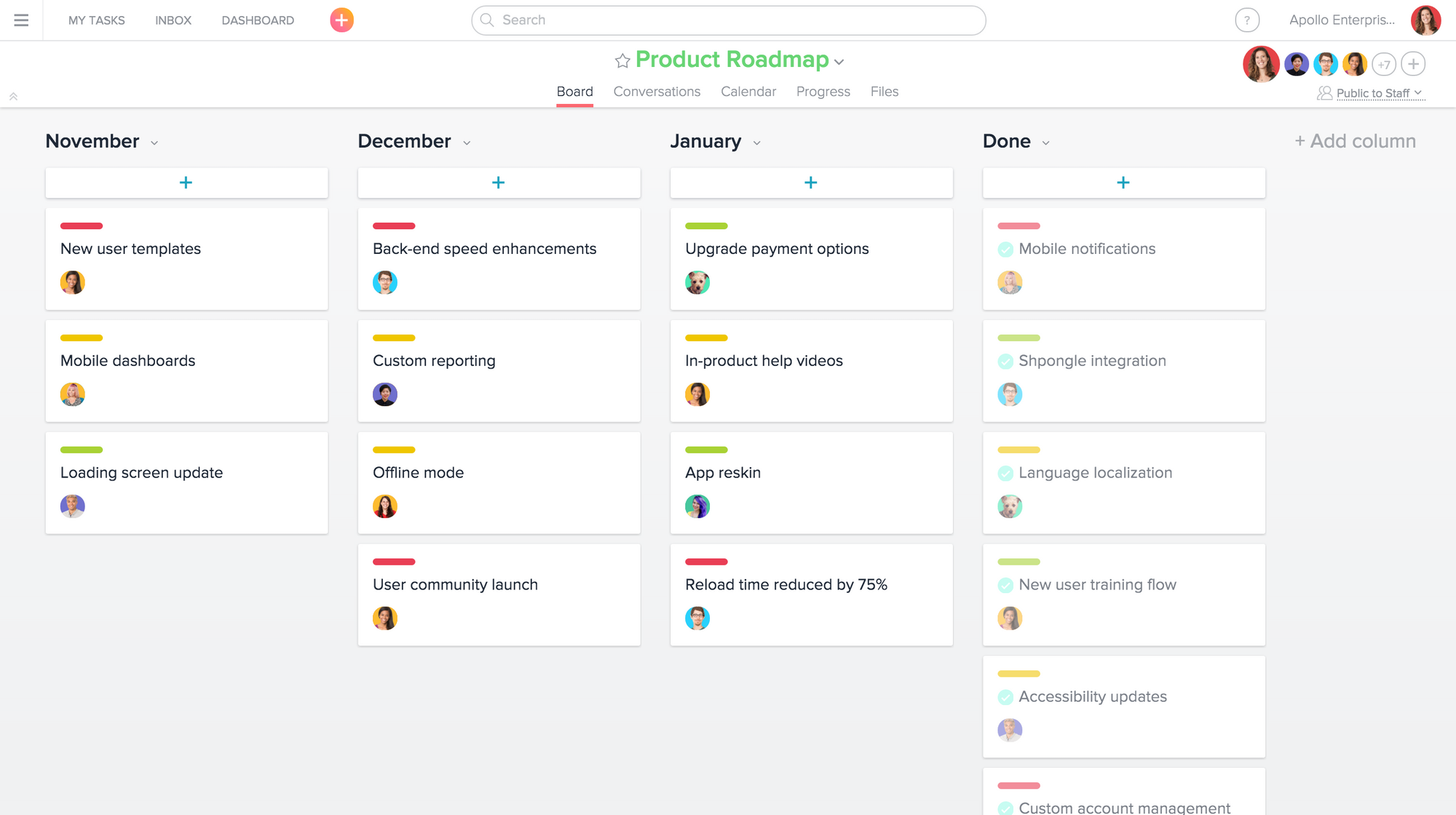The image size is (1456, 815).
Task: Click assignee avatar on Mobile dashboards
Action: tap(73, 394)
